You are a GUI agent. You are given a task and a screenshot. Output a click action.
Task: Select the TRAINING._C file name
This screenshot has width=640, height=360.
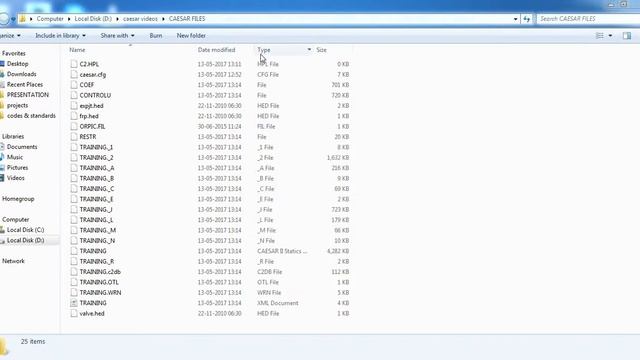(x=97, y=189)
